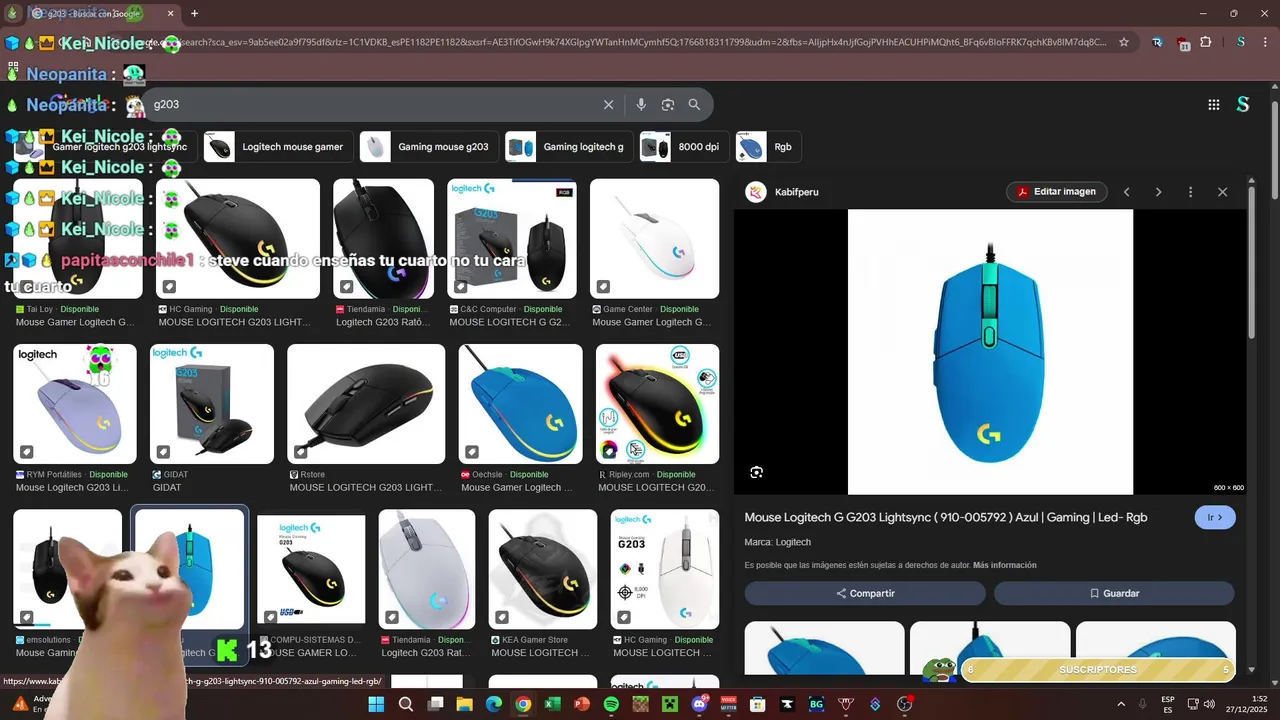The image size is (1280, 720).
Task: Select the 8000 dpi filter chip
Action: 683,147
